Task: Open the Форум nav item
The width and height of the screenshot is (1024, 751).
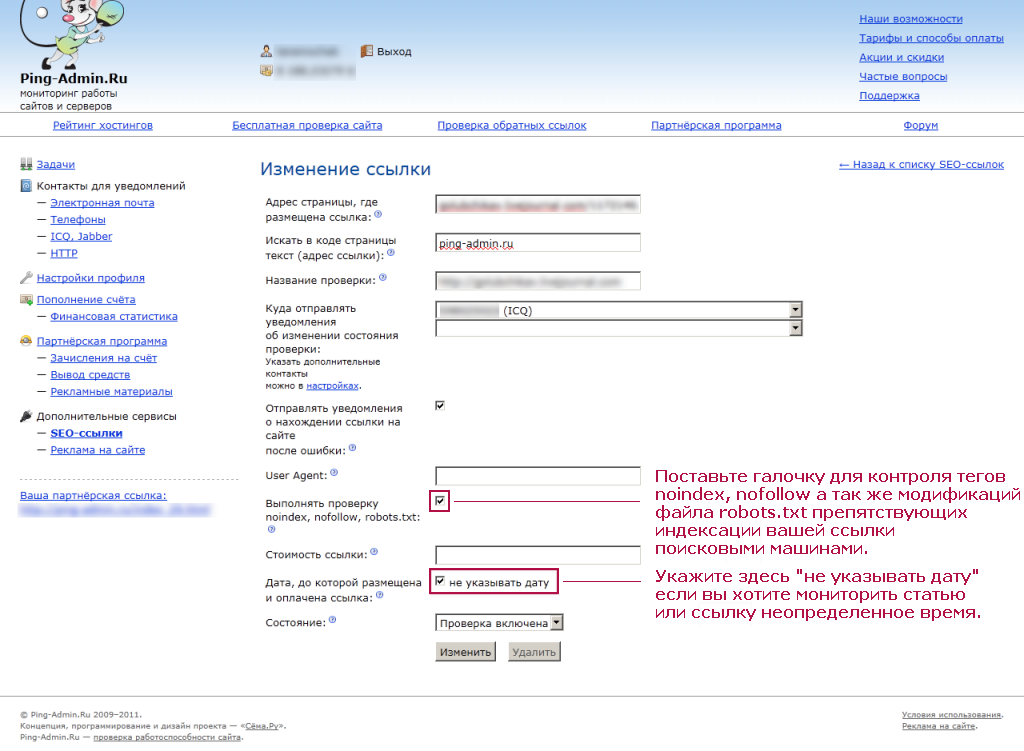Action: (x=921, y=125)
